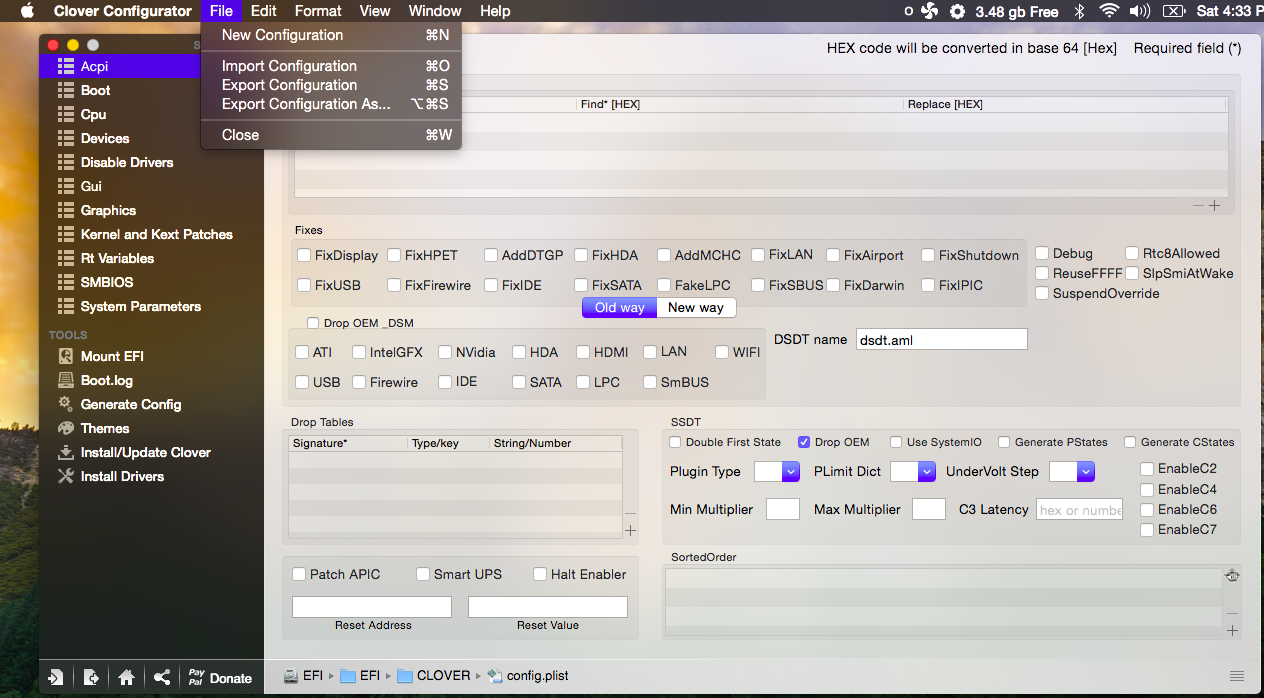Choose New Configuration from File menu
The height and width of the screenshot is (698, 1264).
point(331,35)
